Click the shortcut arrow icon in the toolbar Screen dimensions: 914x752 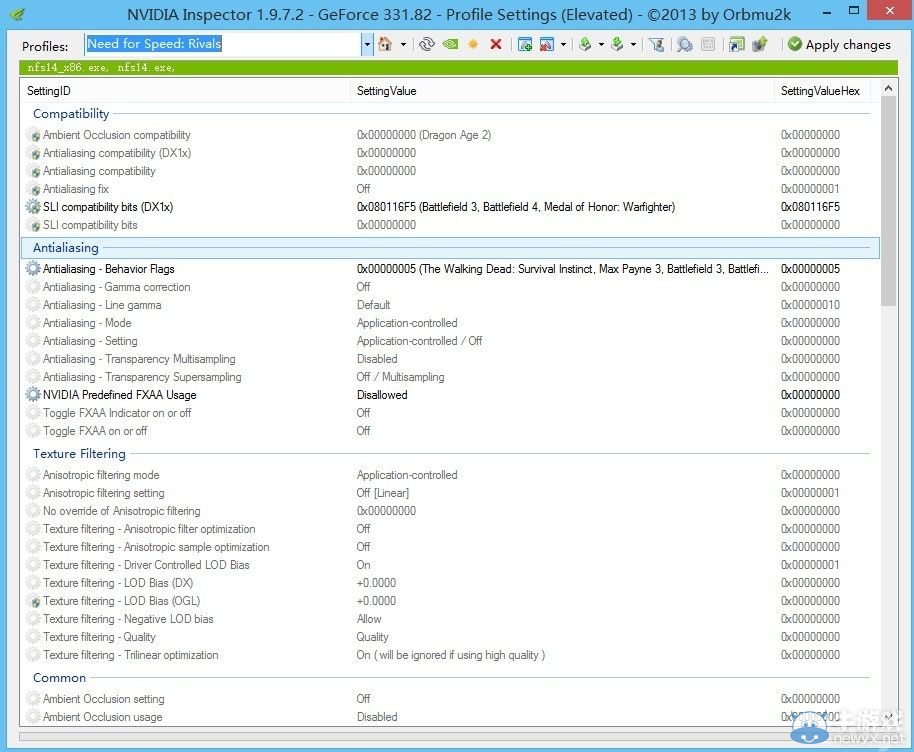coord(737,44)
